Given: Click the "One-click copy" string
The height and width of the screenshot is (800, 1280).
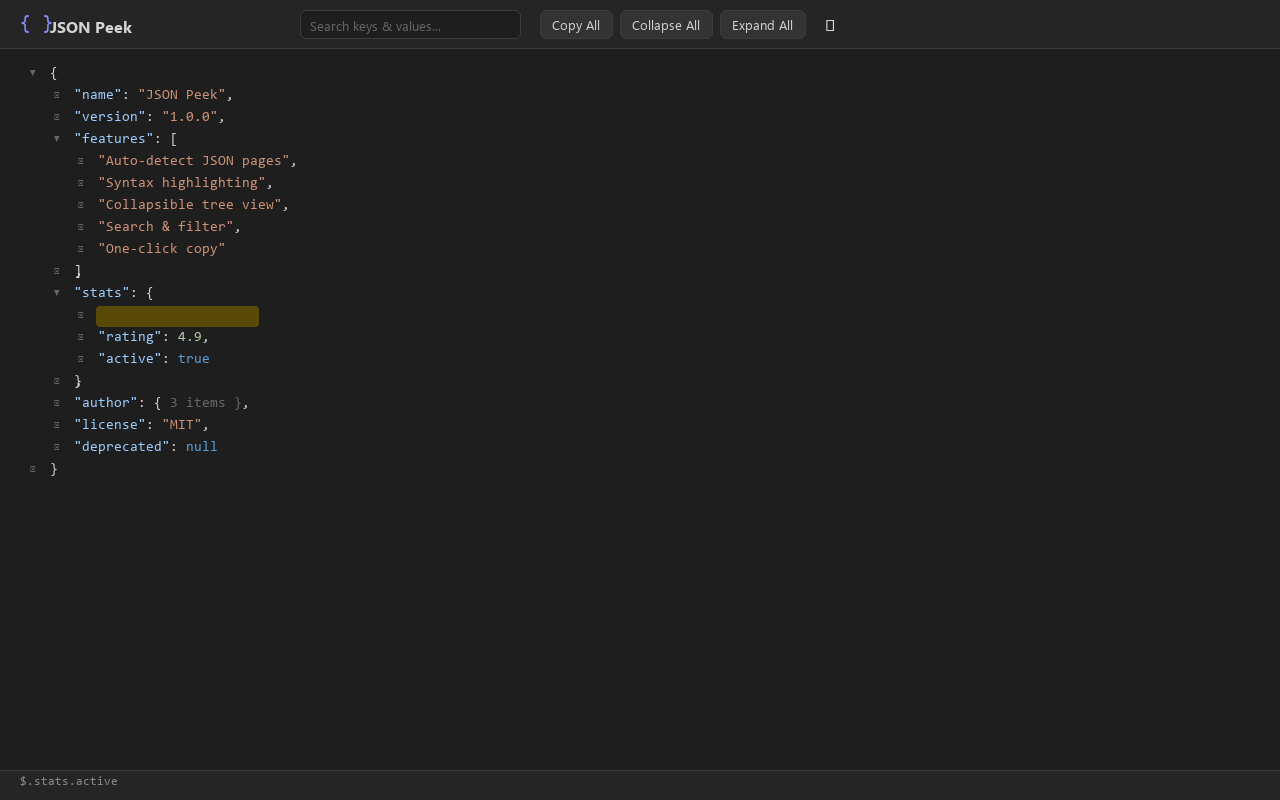Looking at the screenshot, I should (x=162, y=249).
